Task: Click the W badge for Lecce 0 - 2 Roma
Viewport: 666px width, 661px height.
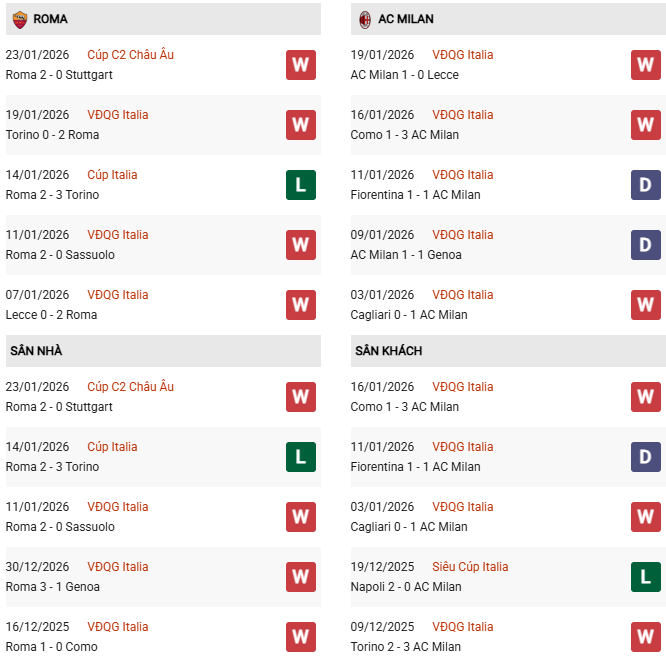Action: [300, 305]
